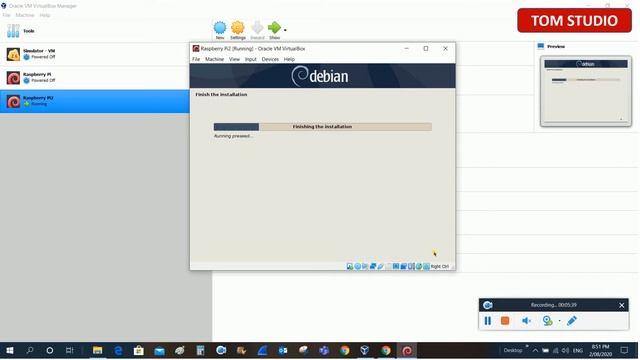Open the Input menu in the VM window
640x360 pixels.
point(250,59)
